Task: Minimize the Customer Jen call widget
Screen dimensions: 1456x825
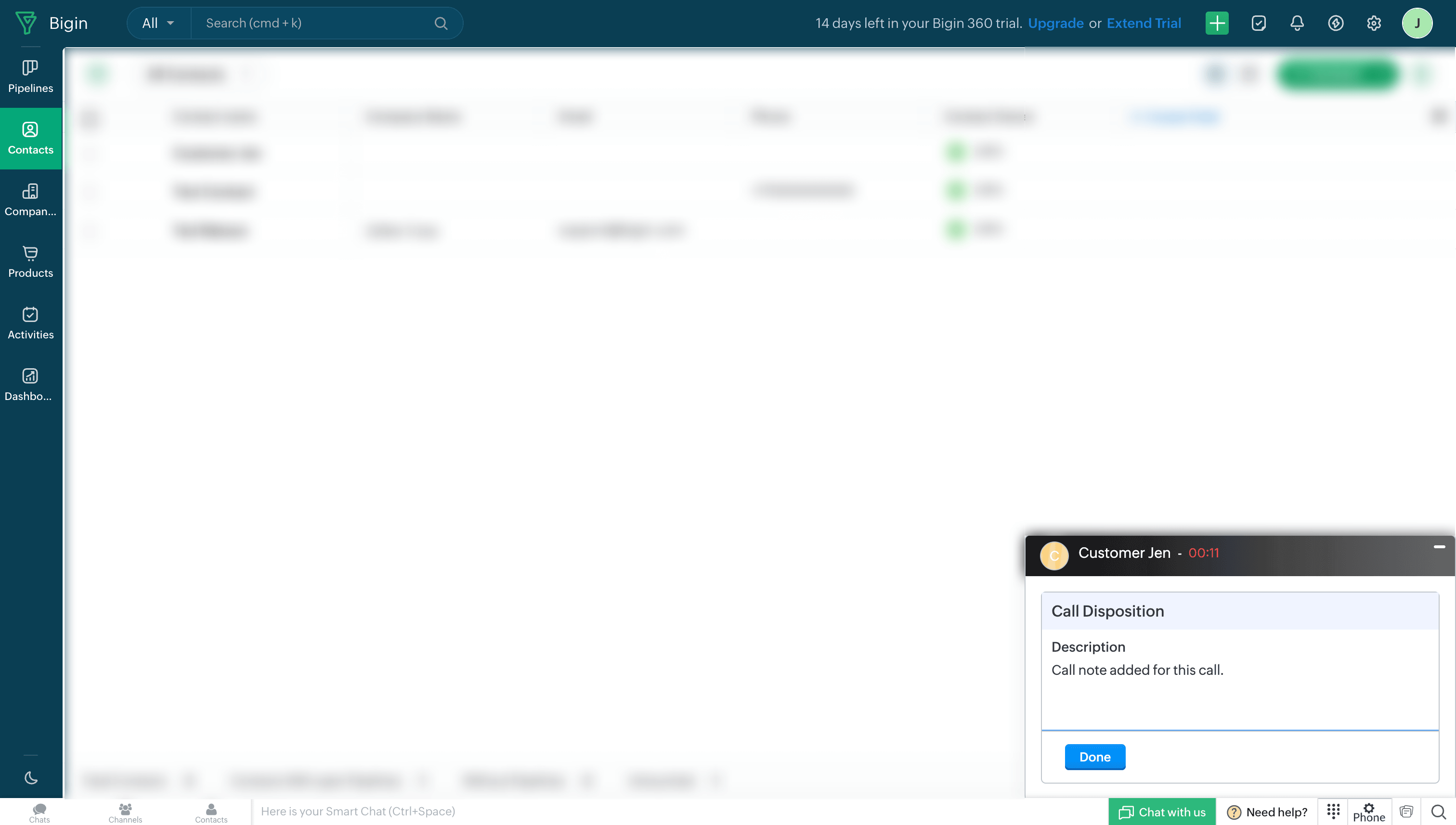Action: 1439,547
